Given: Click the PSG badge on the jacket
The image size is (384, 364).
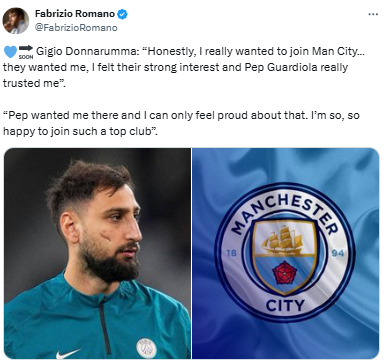Looking at the screenshot, I should tap(146, 348).
